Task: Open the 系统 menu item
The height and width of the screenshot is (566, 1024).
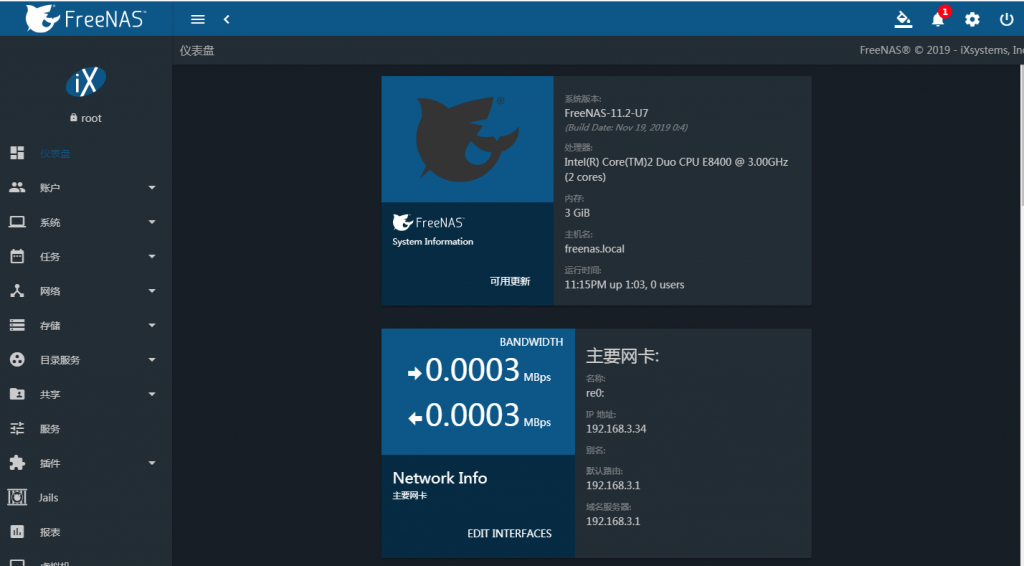Action: click(x=86, y=222)
